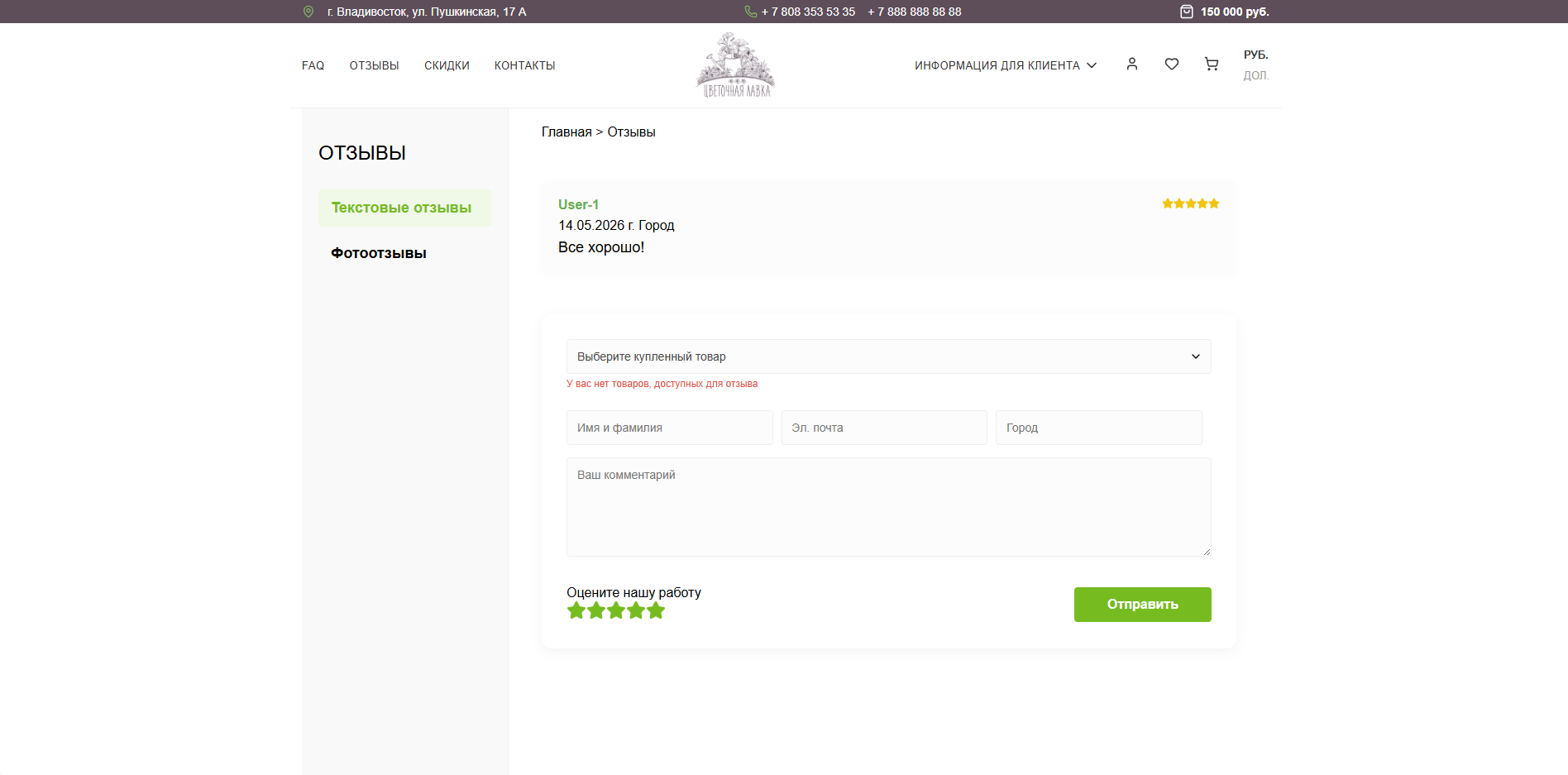Rate with the third green star

pos(616,610)
